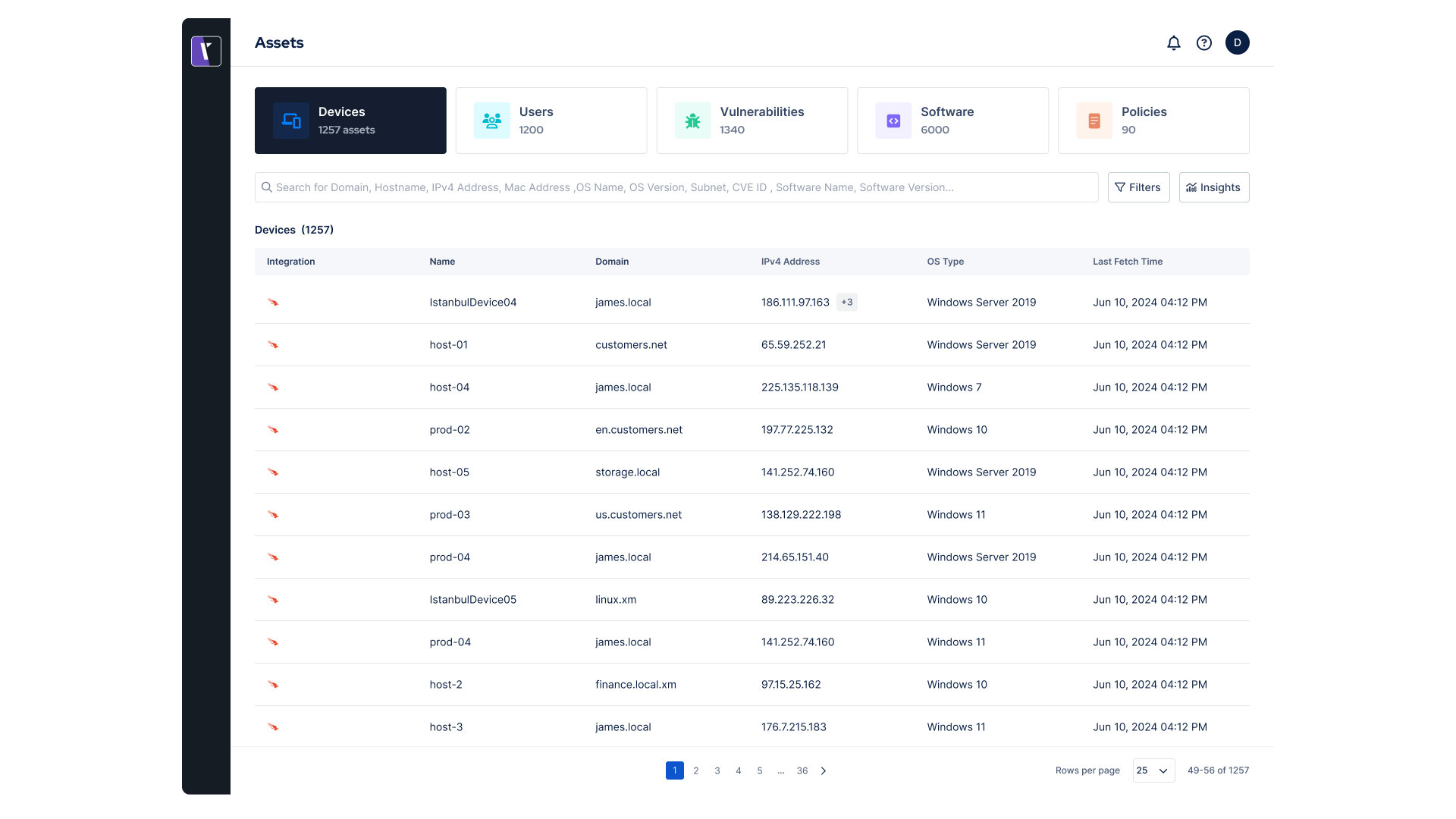Click the Devices tab
Image resolution: width=1456 pixels, height=819 pixels.
click(x=350, y=120)
